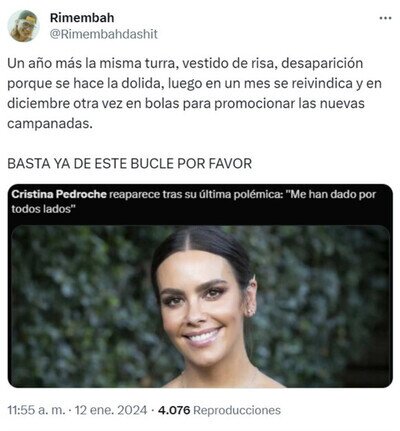
Task: Click the bold Cristina Pedroche name in headline
Action: 59,194
